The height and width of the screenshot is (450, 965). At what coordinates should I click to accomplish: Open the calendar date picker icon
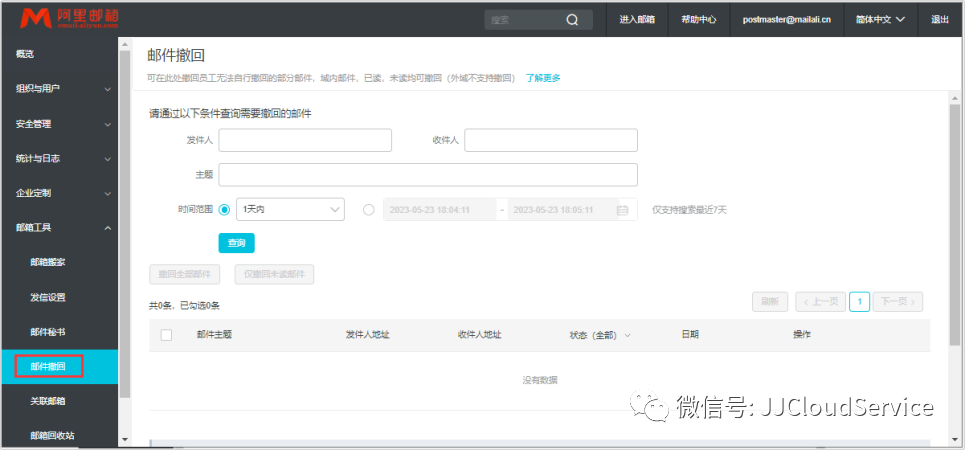coord(623,210)
